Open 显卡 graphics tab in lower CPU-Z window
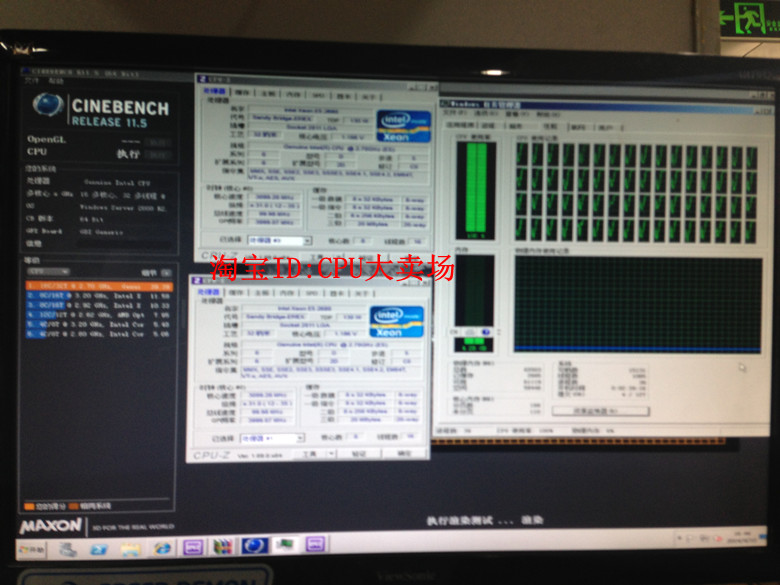The height and width of the screenshot is (585, 780). 337,294
